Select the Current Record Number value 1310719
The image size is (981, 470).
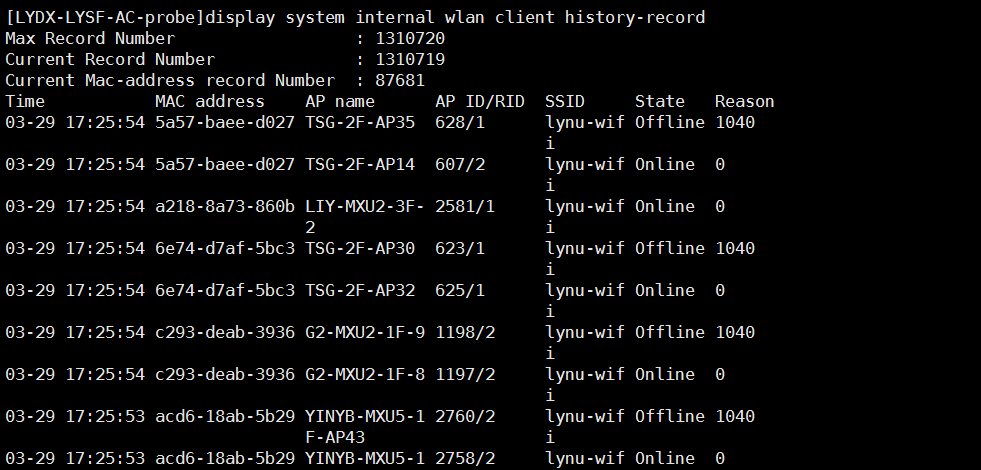[x=410, y=59]
